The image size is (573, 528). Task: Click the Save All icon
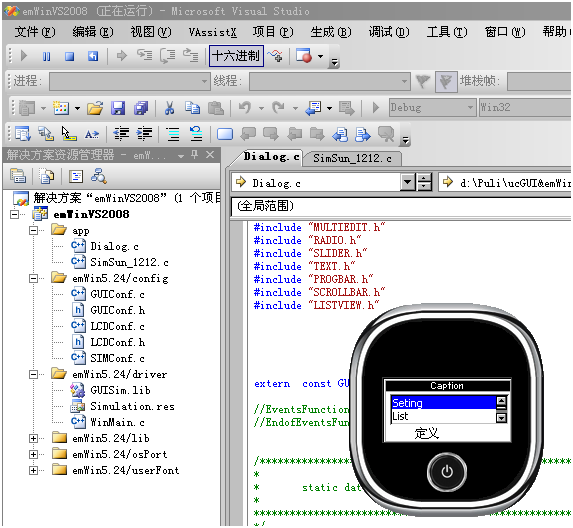click(141, 108)
